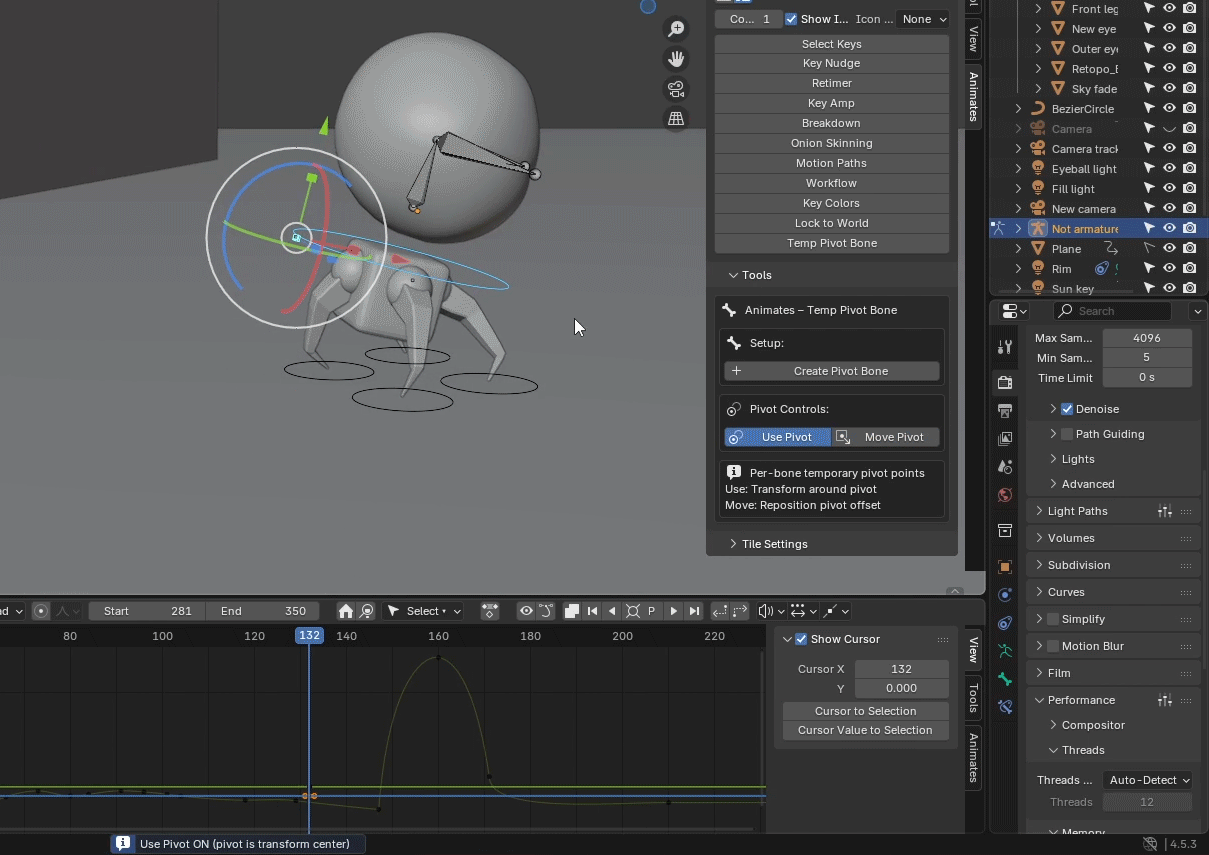Click Cursor to Selection button
The image size is (1209, 855).
866,711
